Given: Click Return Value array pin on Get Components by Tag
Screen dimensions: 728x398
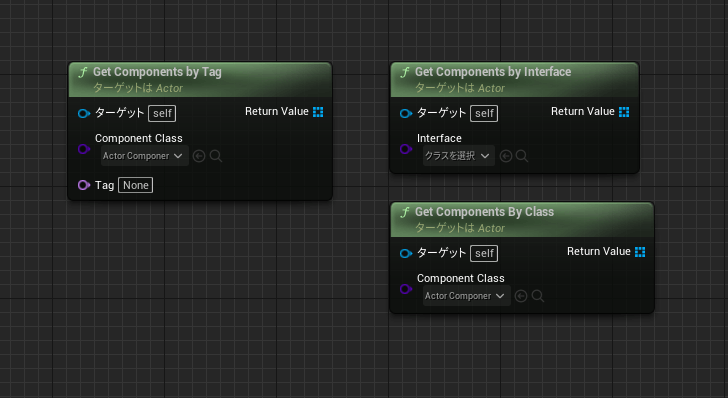Looking at the screenshot, I should pyautogui.click(x=318, y=112).
